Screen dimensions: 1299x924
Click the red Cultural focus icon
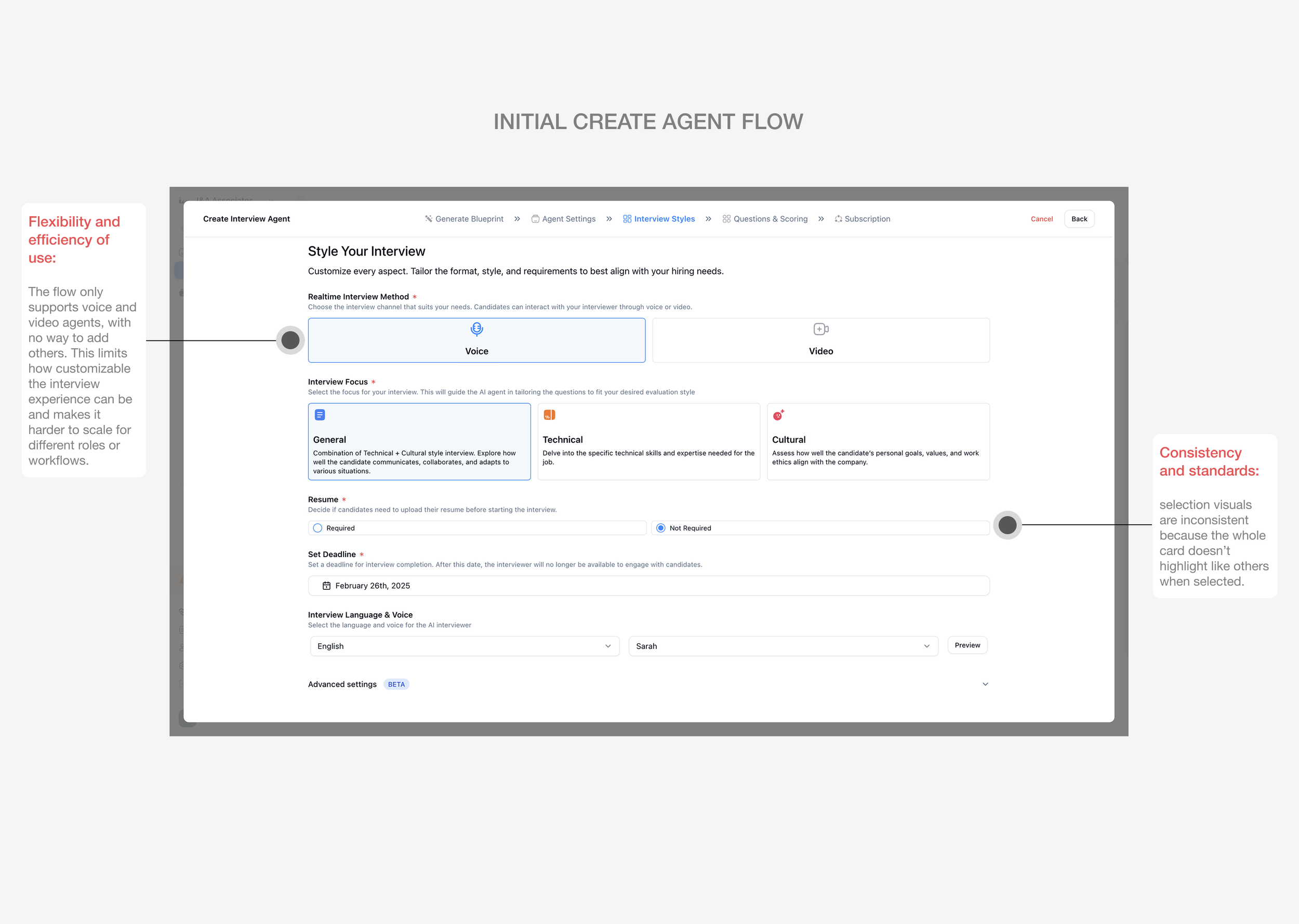(x=778, y=415)
